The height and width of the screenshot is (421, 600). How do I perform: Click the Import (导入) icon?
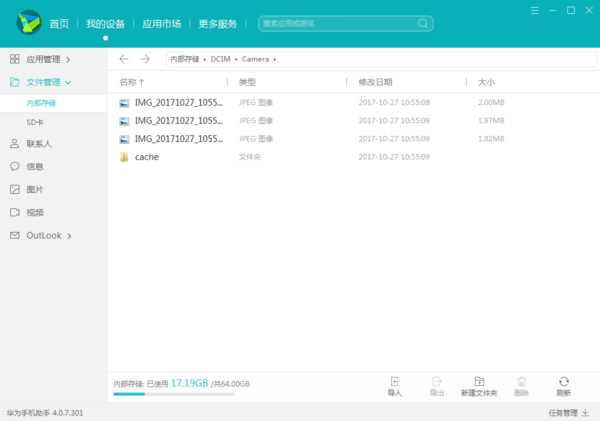394,382
